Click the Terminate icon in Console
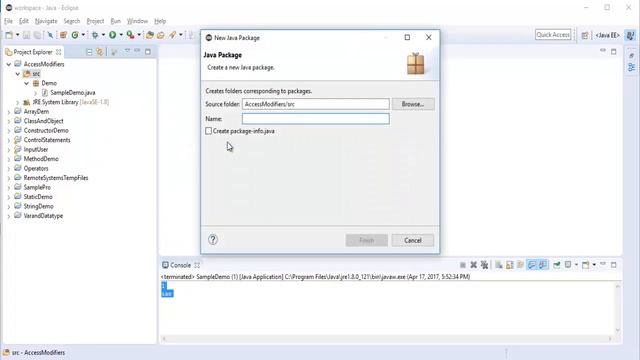 point(462,265)
